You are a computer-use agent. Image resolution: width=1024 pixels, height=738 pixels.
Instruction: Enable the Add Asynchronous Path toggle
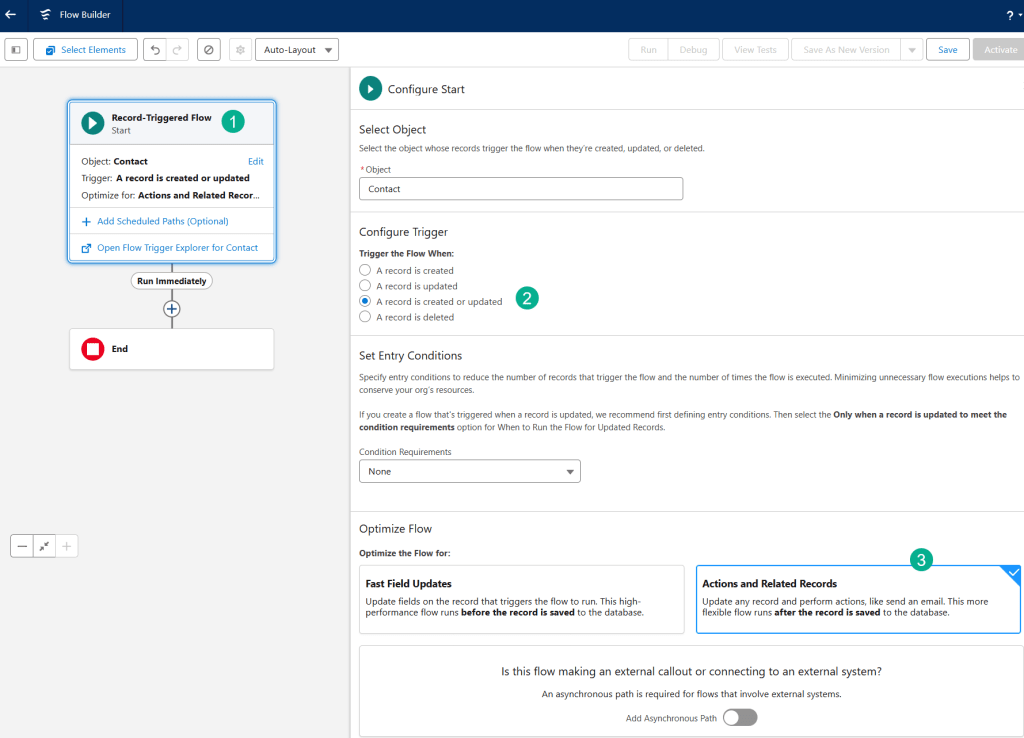(x=740, y=717)
